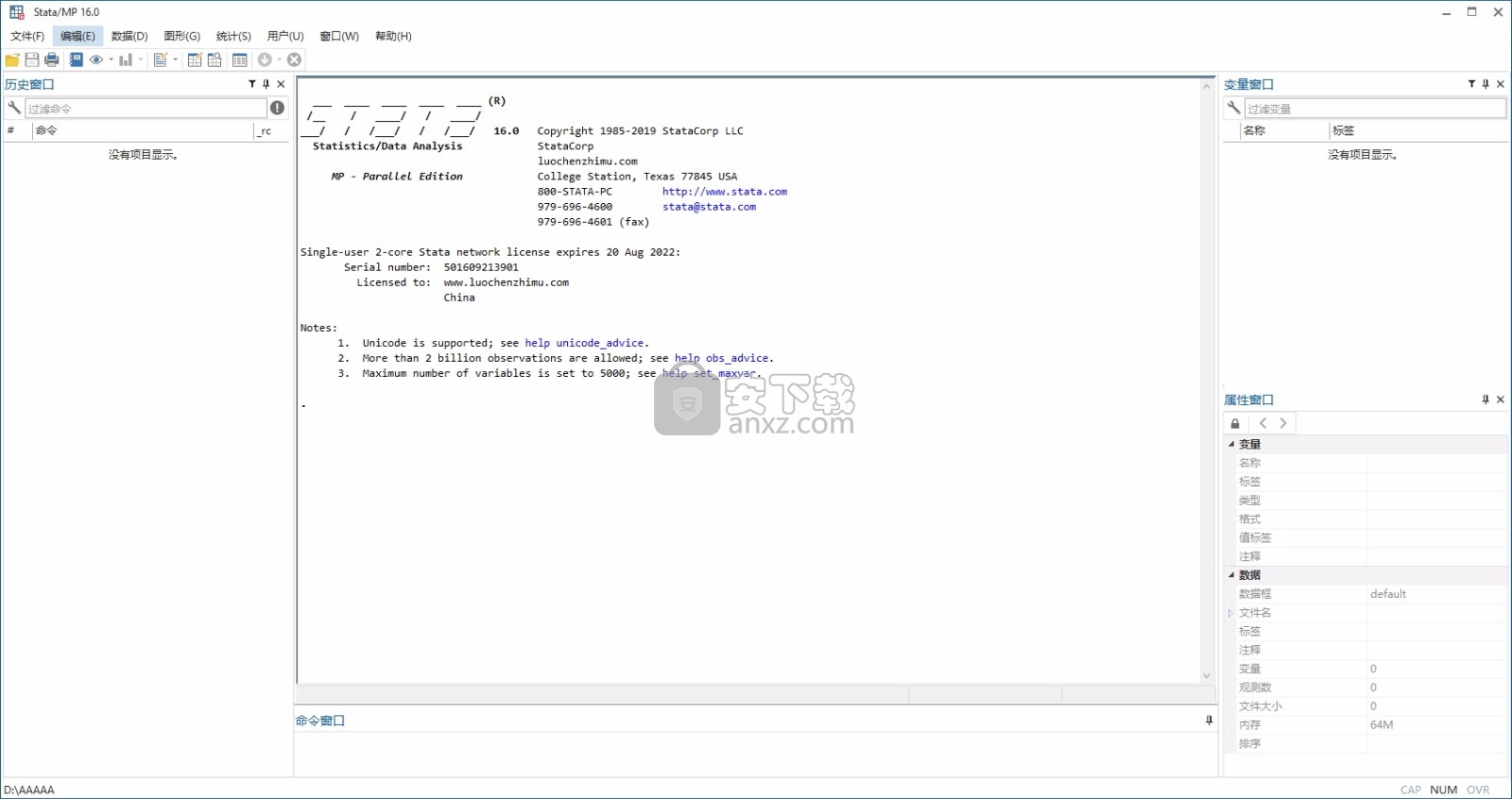The image size is (1512, 799).
Task: Click the help unicode_advice link
Action: tap(585, 343)
